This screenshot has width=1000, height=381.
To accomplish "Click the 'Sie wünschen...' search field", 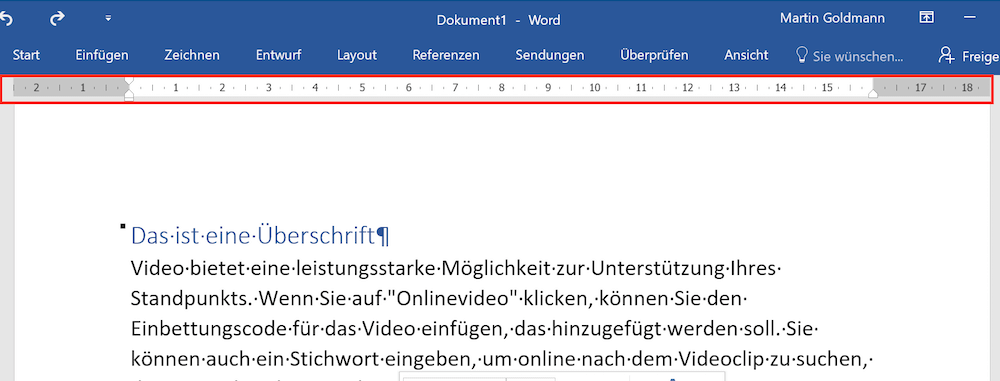I will (x=858, y=56).
